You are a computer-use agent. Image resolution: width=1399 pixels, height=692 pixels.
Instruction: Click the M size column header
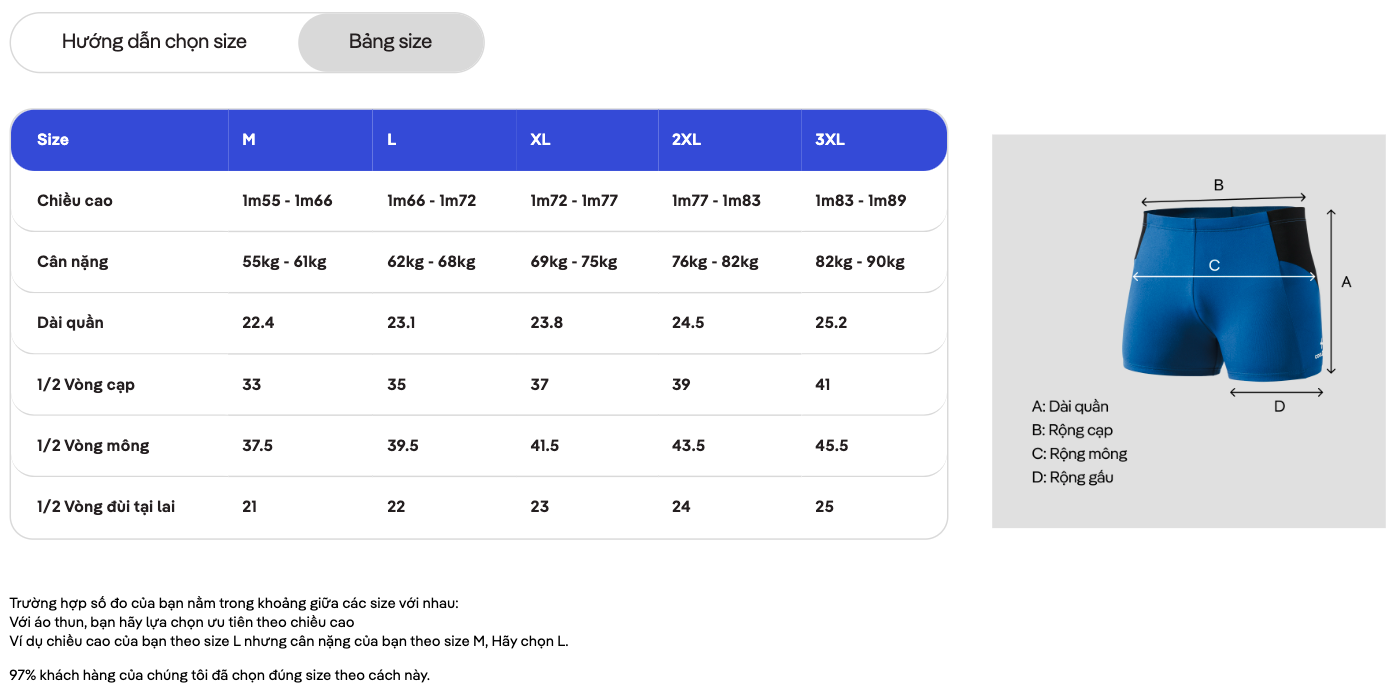[x=249, y=140]
